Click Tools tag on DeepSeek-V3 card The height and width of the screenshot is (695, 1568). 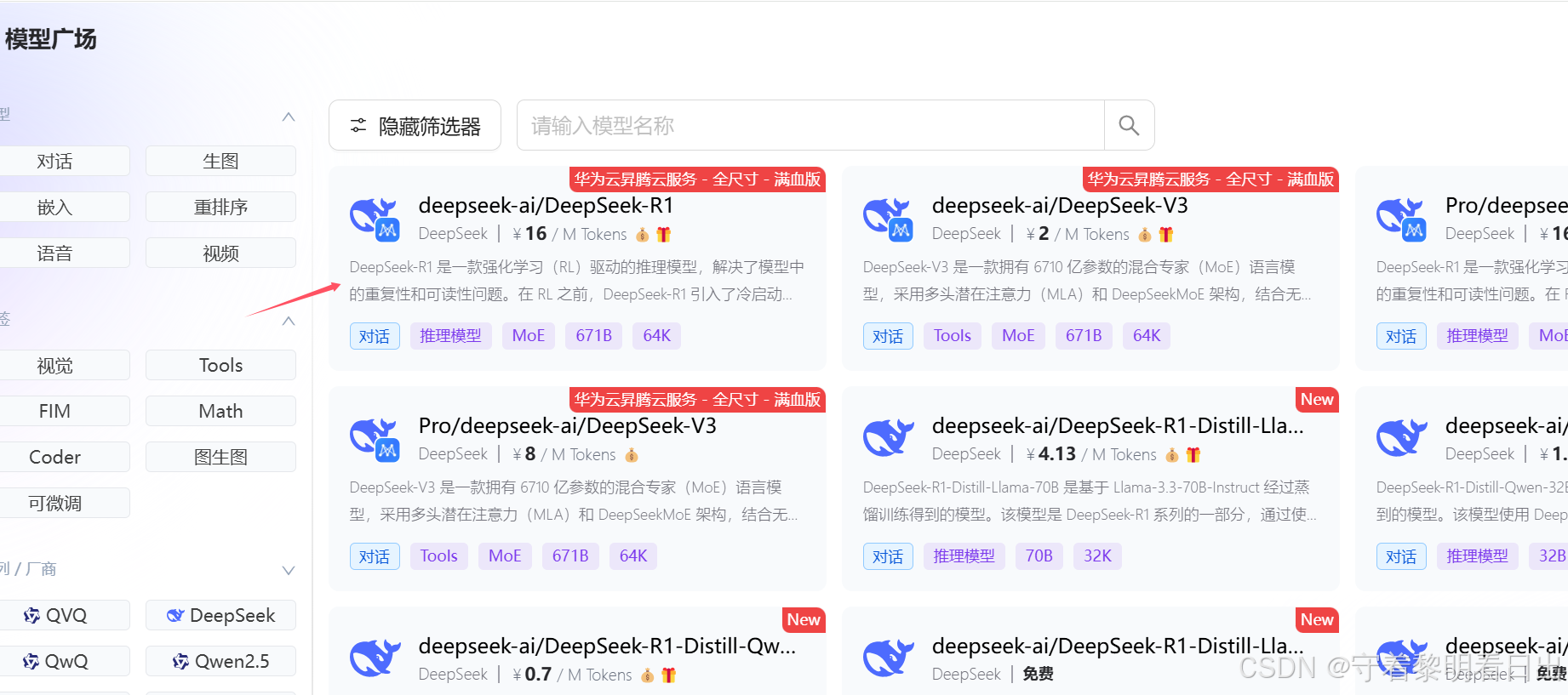tap(952, 336)
